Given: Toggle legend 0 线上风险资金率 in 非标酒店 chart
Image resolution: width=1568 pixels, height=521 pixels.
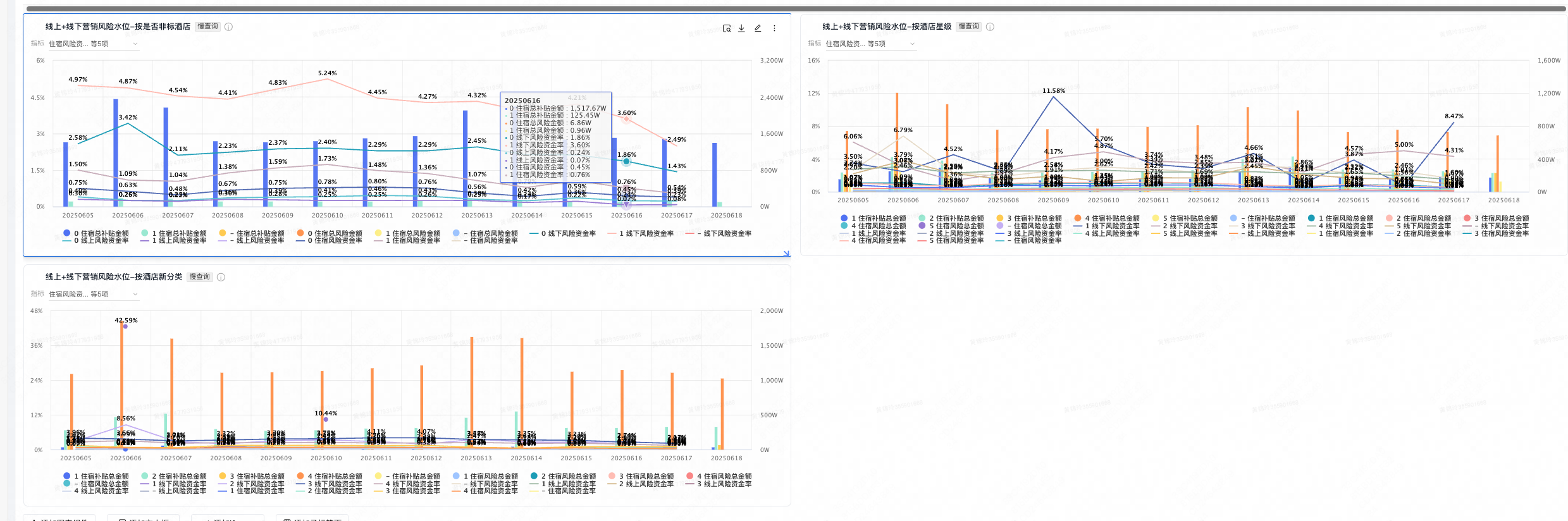Looking at the screenshot, I should coord(96,240).
